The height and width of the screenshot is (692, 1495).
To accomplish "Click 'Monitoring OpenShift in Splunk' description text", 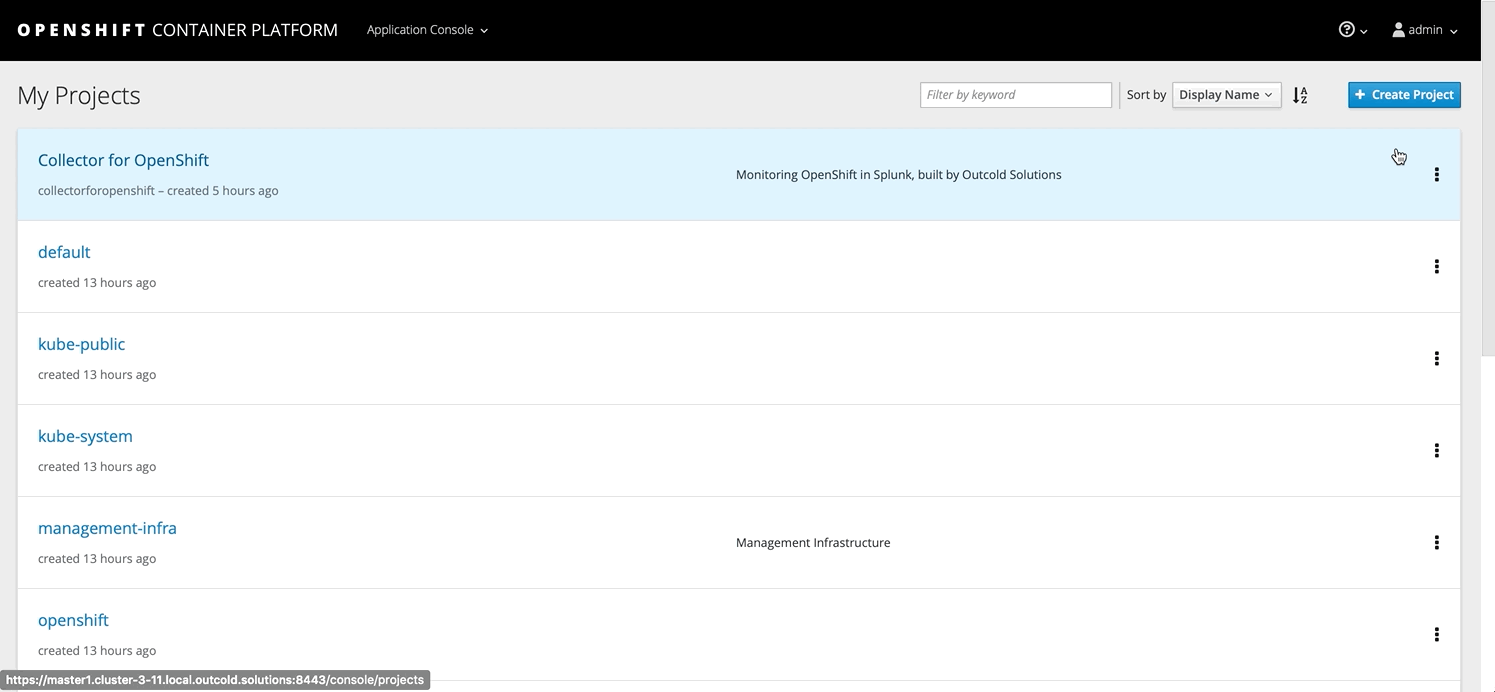I will point(898,175).
